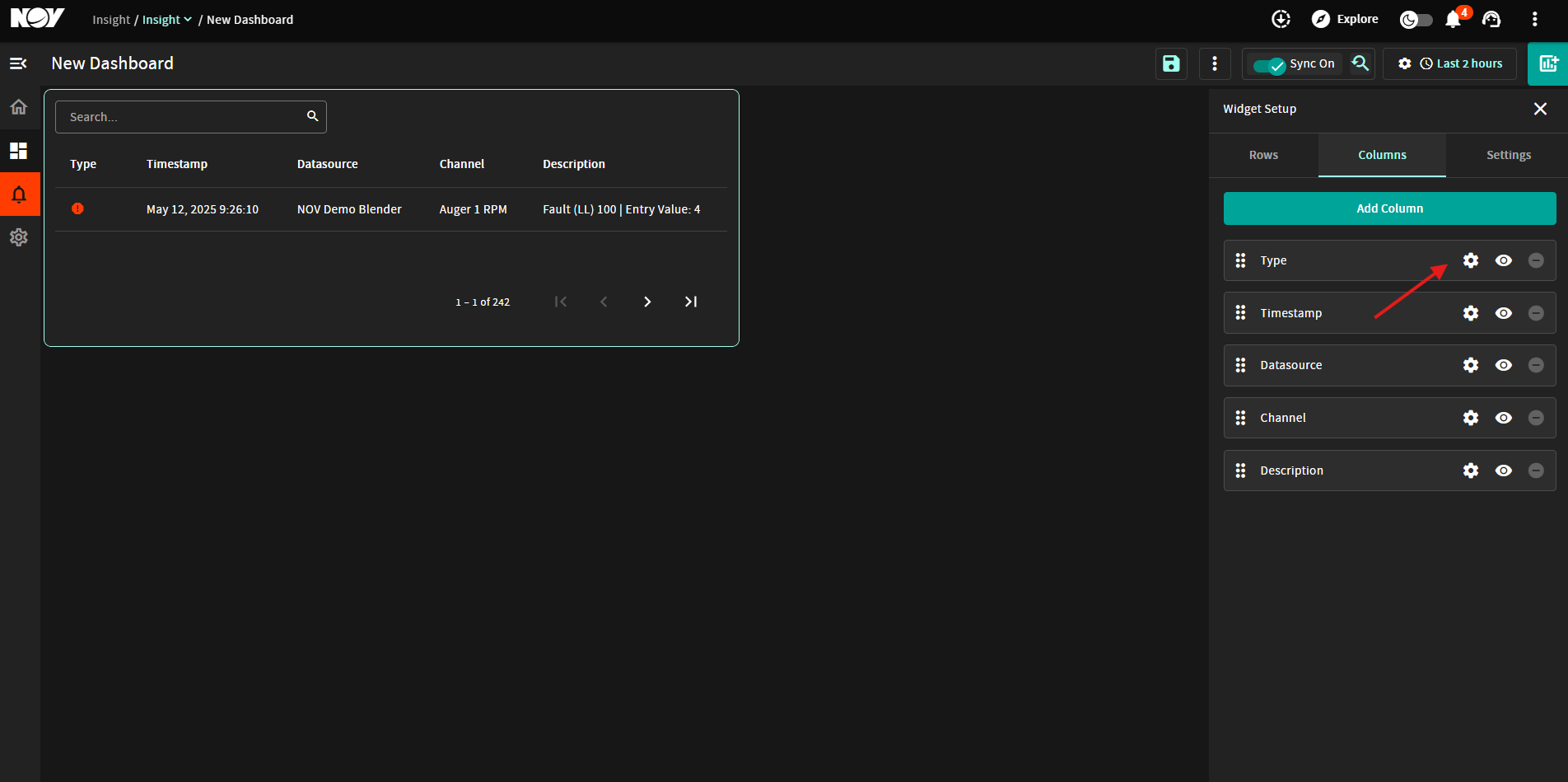Click the zoom sync magnifier icon
This screenshot has height=782, width=1568.
coord(1360,63)
